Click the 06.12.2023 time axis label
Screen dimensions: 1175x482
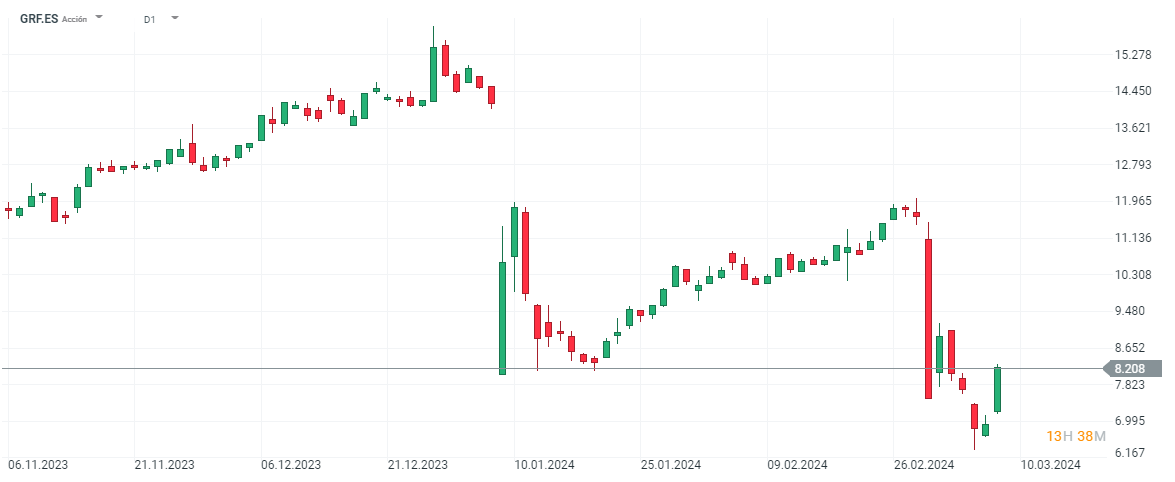(x=291, y=465)
